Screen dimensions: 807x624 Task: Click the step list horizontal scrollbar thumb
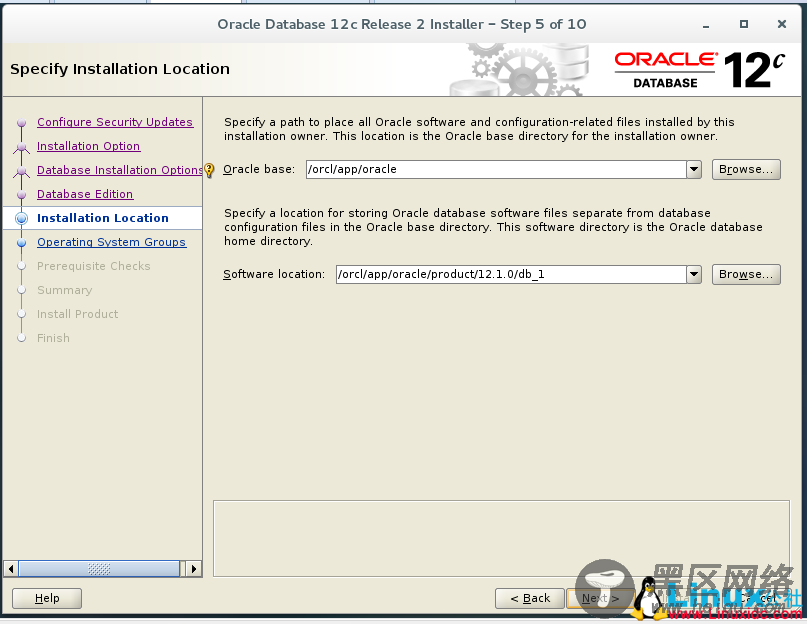click(x=99, y=569)
